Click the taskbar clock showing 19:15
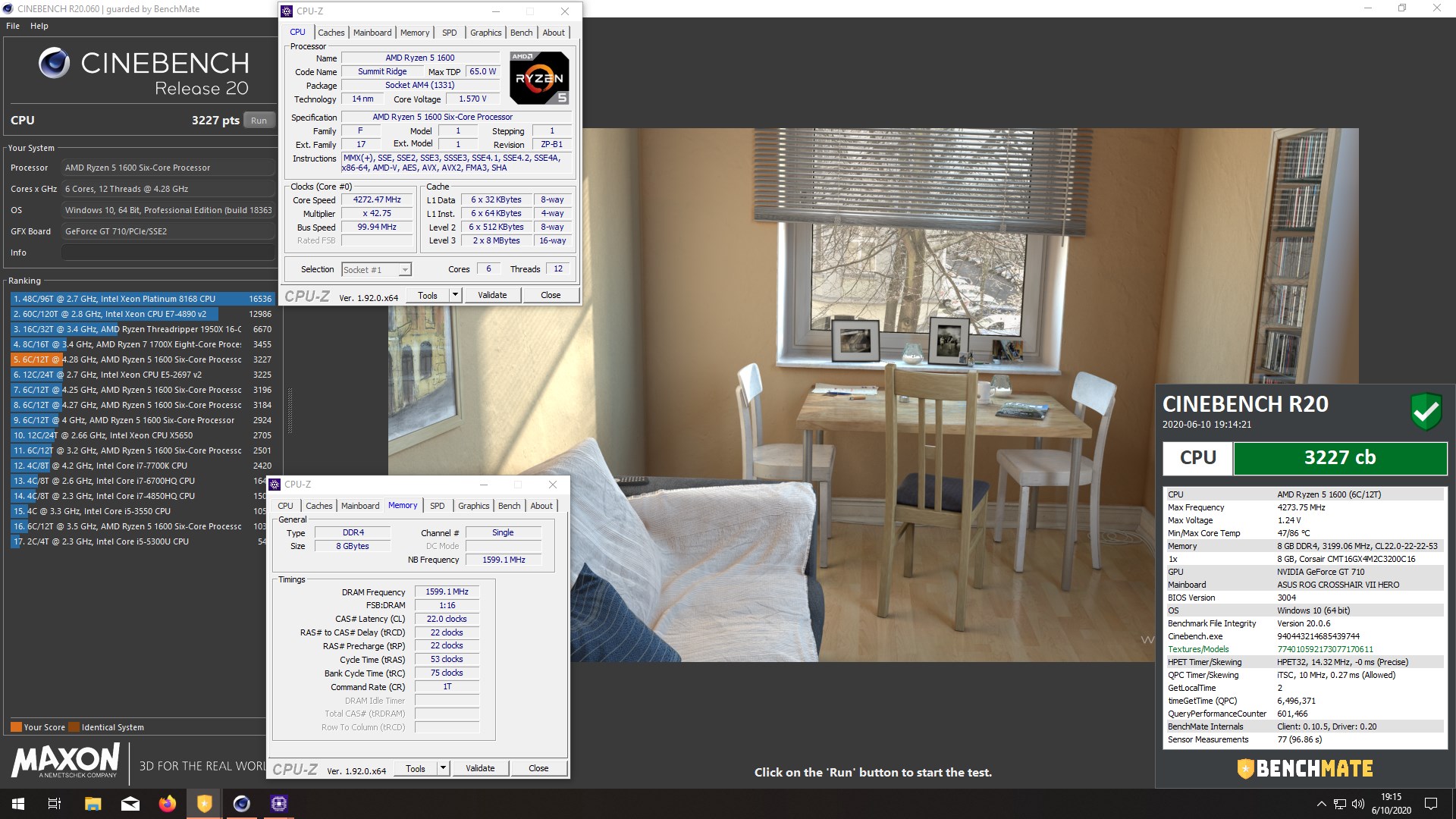The width and height of the screenshot is (1456, 819). click(x=1391, y=804)
